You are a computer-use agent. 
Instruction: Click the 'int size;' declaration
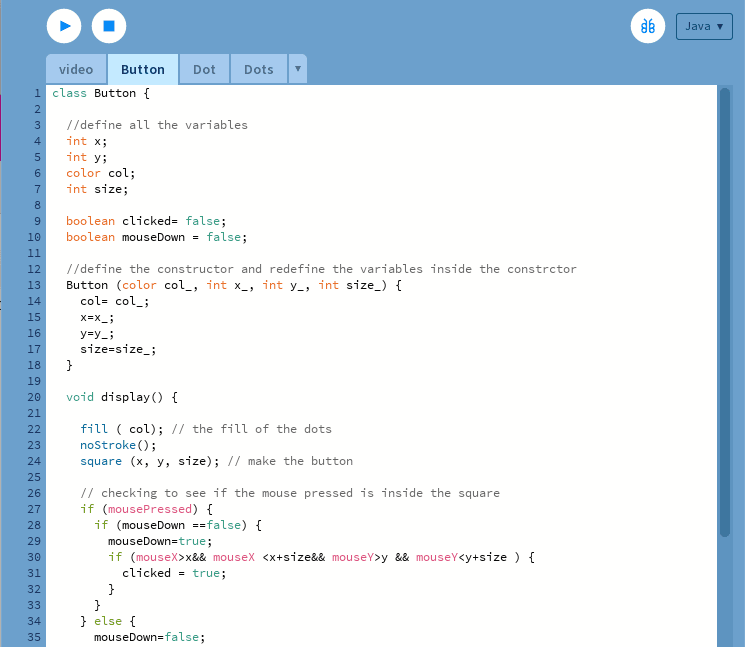97,189
